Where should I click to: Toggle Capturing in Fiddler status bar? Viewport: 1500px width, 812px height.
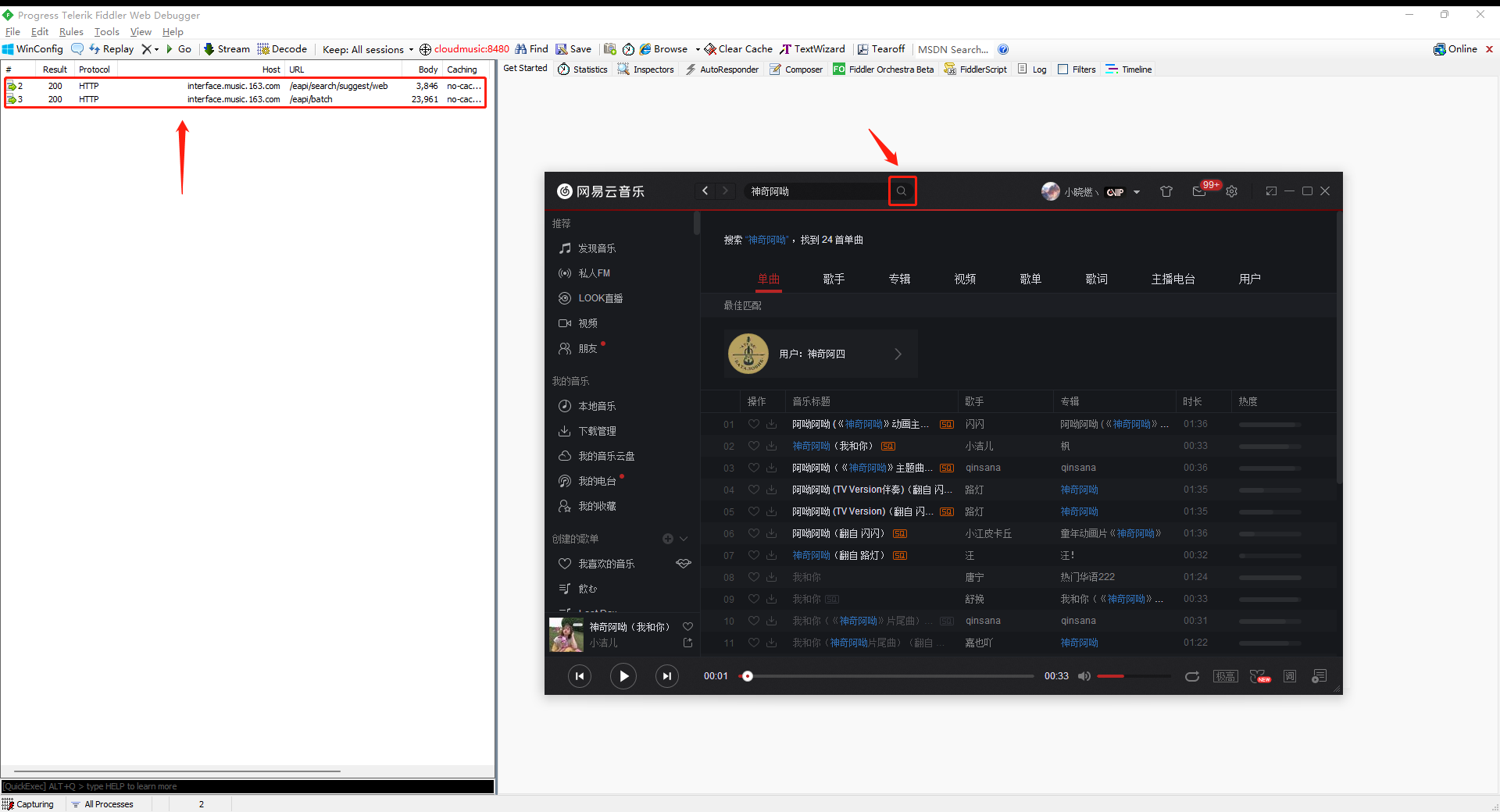(x=28, y=804)
